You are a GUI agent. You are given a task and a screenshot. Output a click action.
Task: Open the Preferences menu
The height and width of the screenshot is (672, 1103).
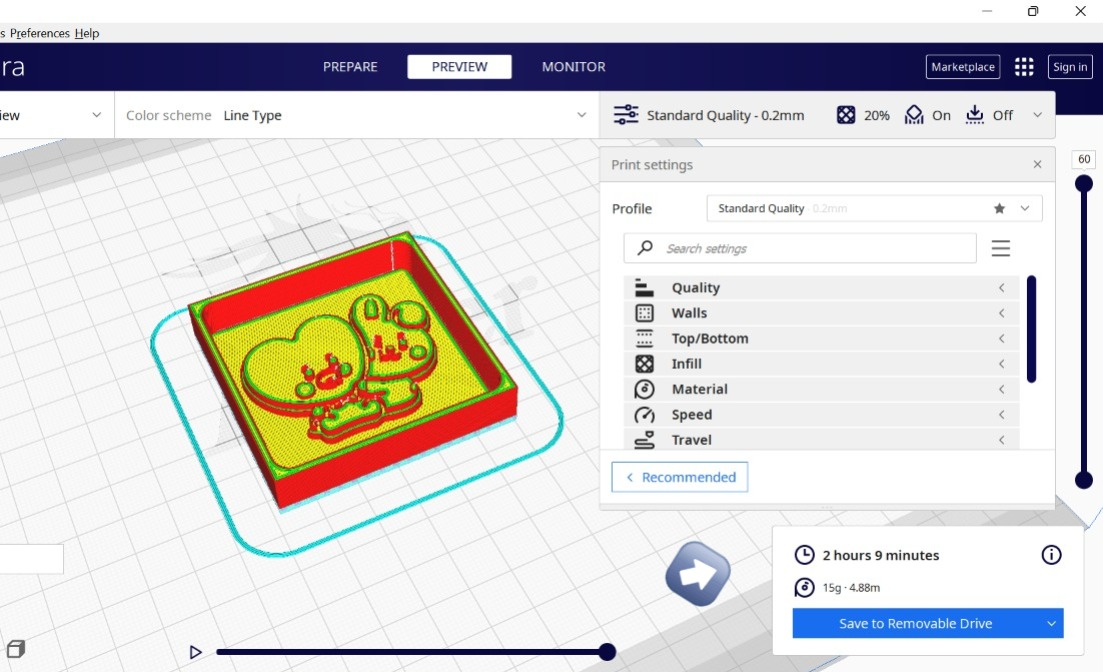[39, 33]
